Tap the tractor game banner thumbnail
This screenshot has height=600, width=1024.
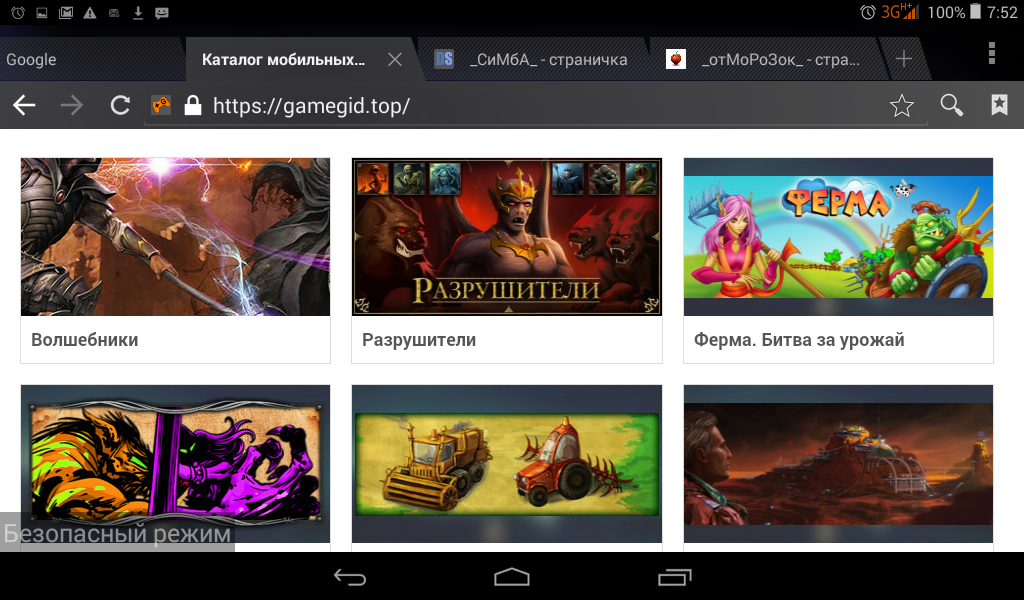[507, 465]
